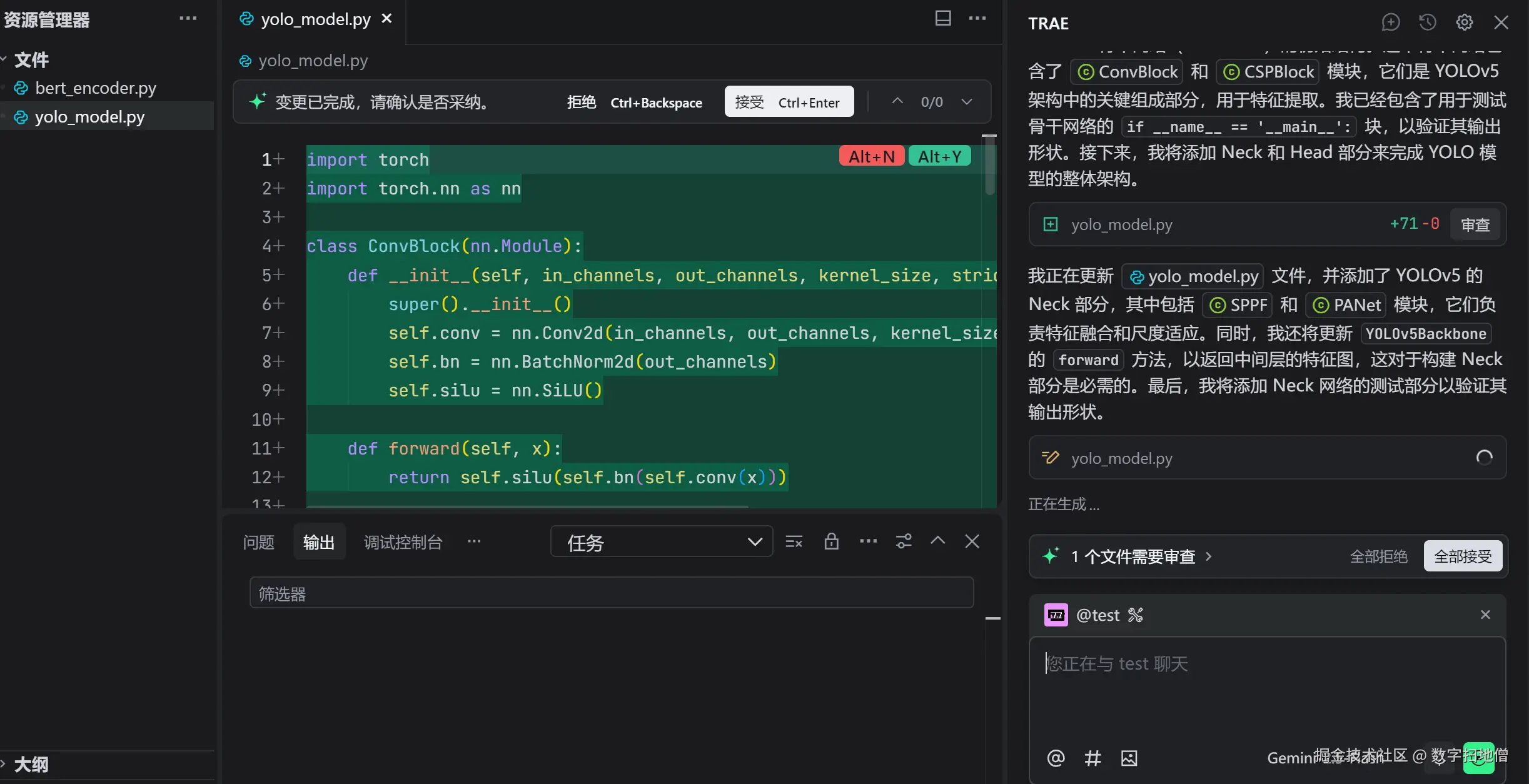Open TRAE settings gear icon
The width and height of the screenshot is (1529, 784).
point(1464,23)
